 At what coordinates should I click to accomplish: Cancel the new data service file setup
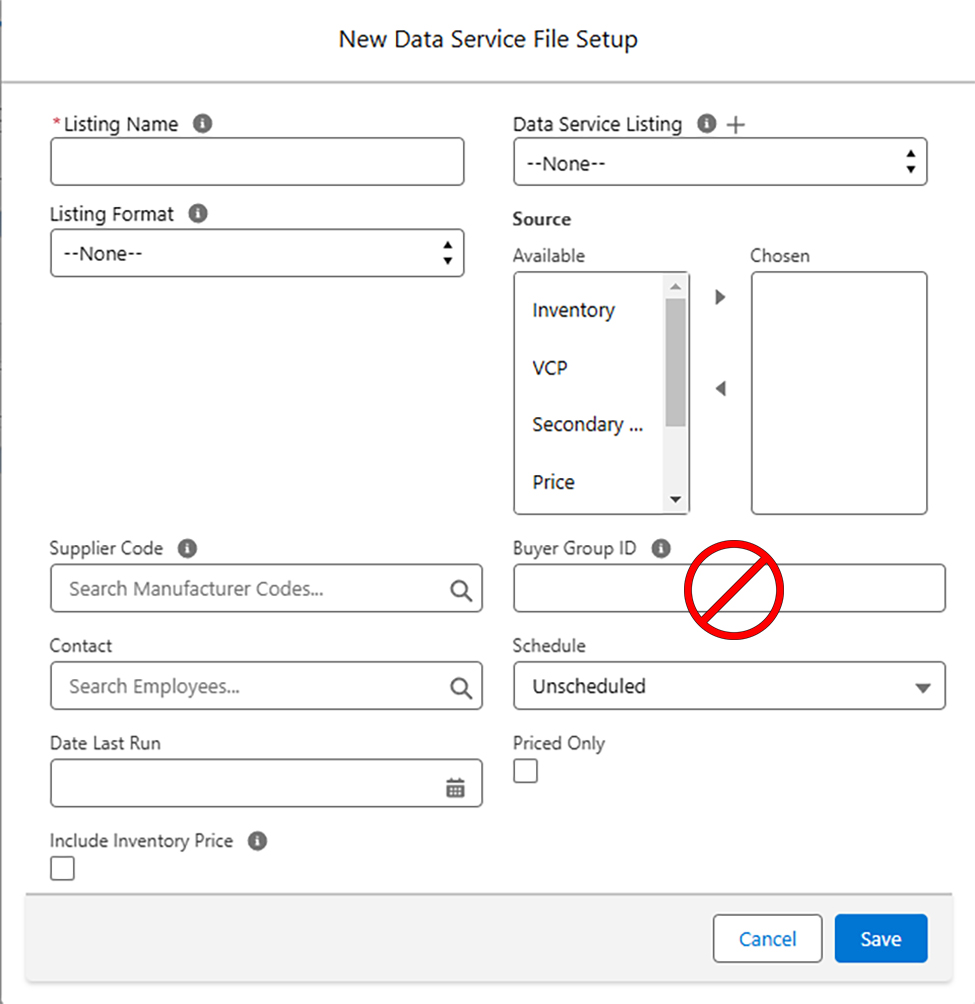(768, 939)
